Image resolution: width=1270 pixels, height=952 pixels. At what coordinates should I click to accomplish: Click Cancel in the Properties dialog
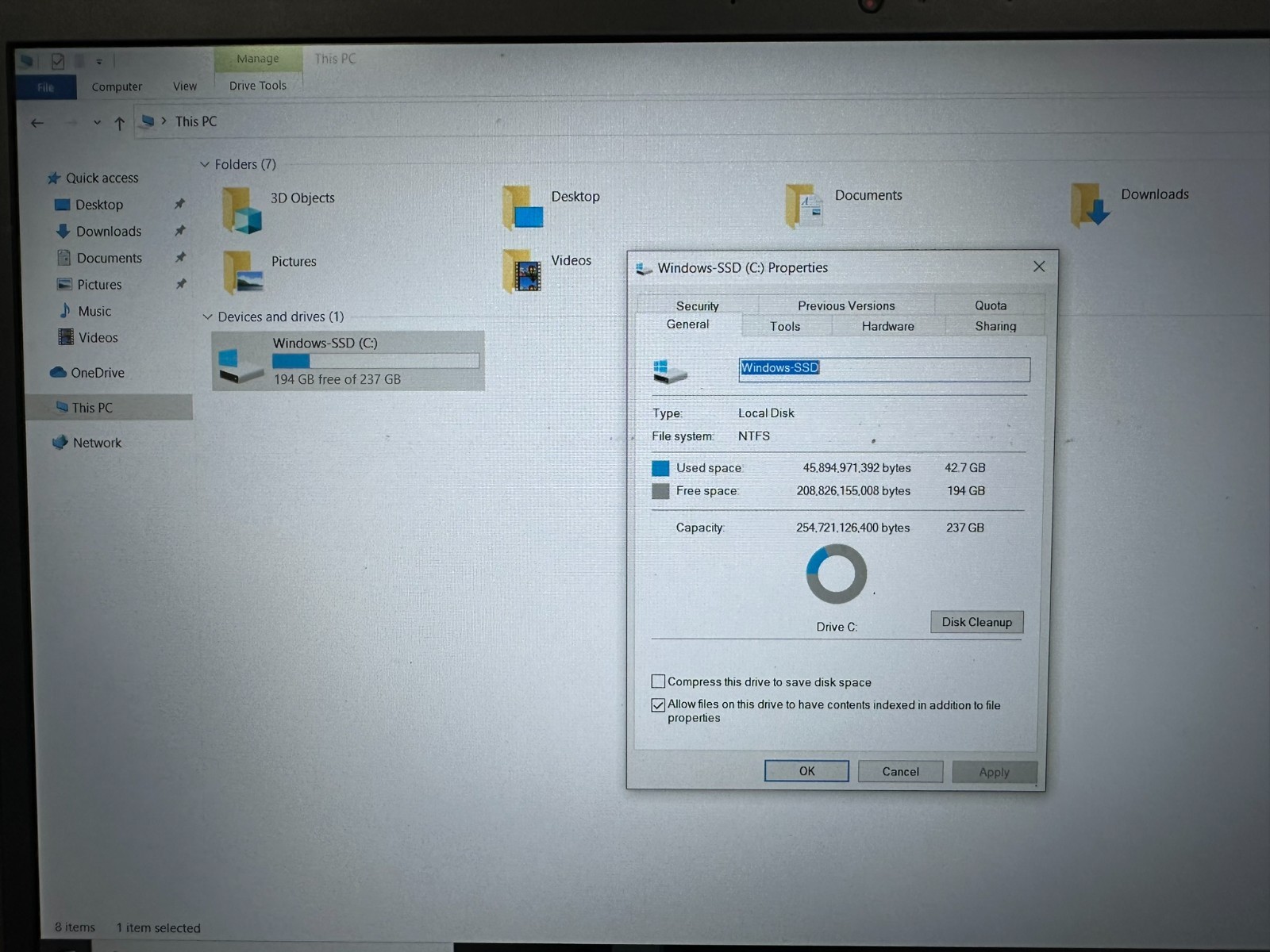tap(900, 771)
